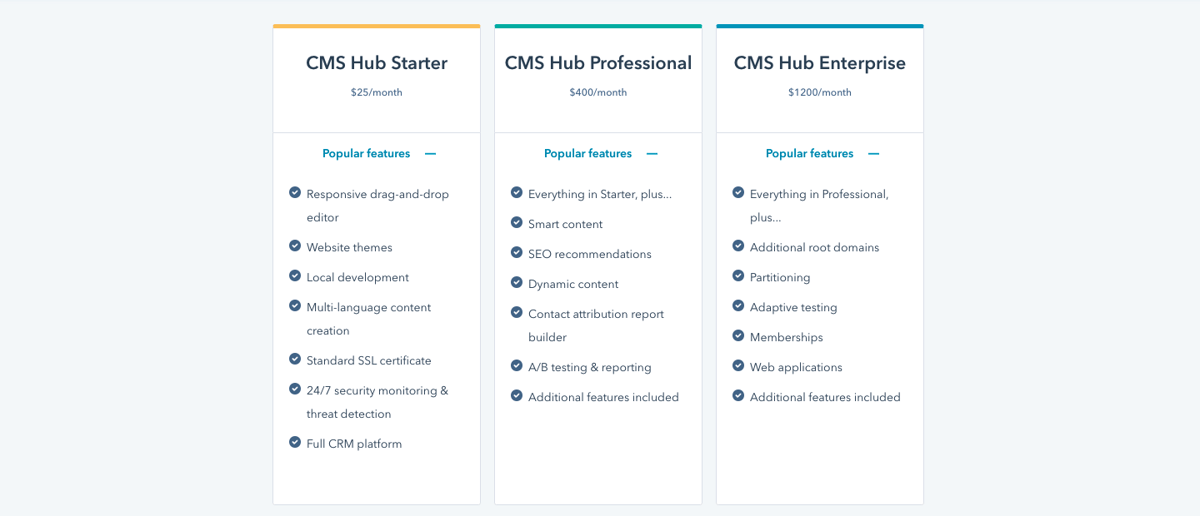Click checkmark icon beside Website themes
The image size is (1200, 516).
[295, 246]
